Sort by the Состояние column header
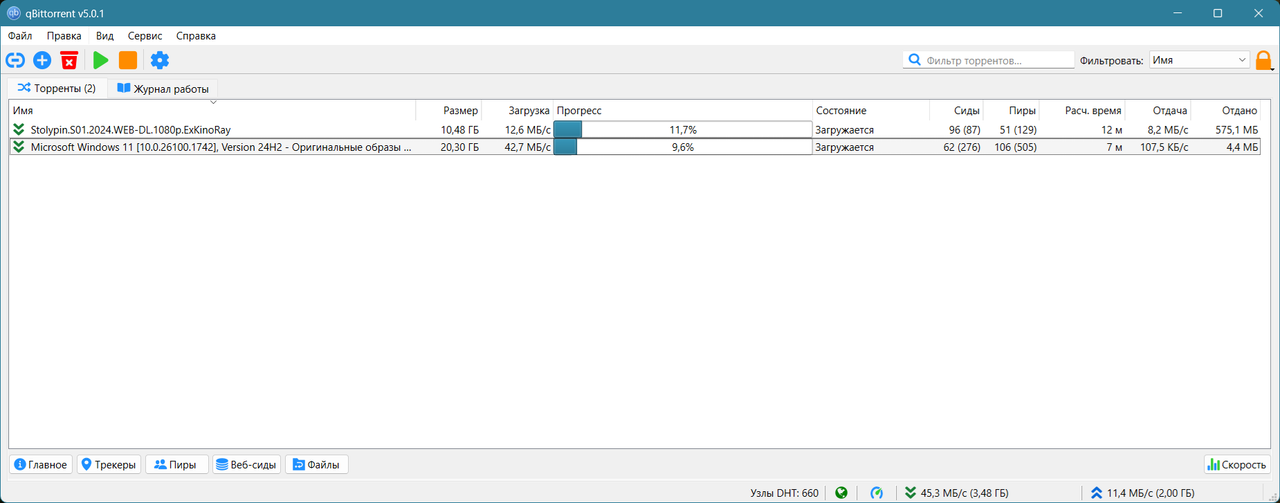This screenshot has width=1280, height=503. pos(871,110)
